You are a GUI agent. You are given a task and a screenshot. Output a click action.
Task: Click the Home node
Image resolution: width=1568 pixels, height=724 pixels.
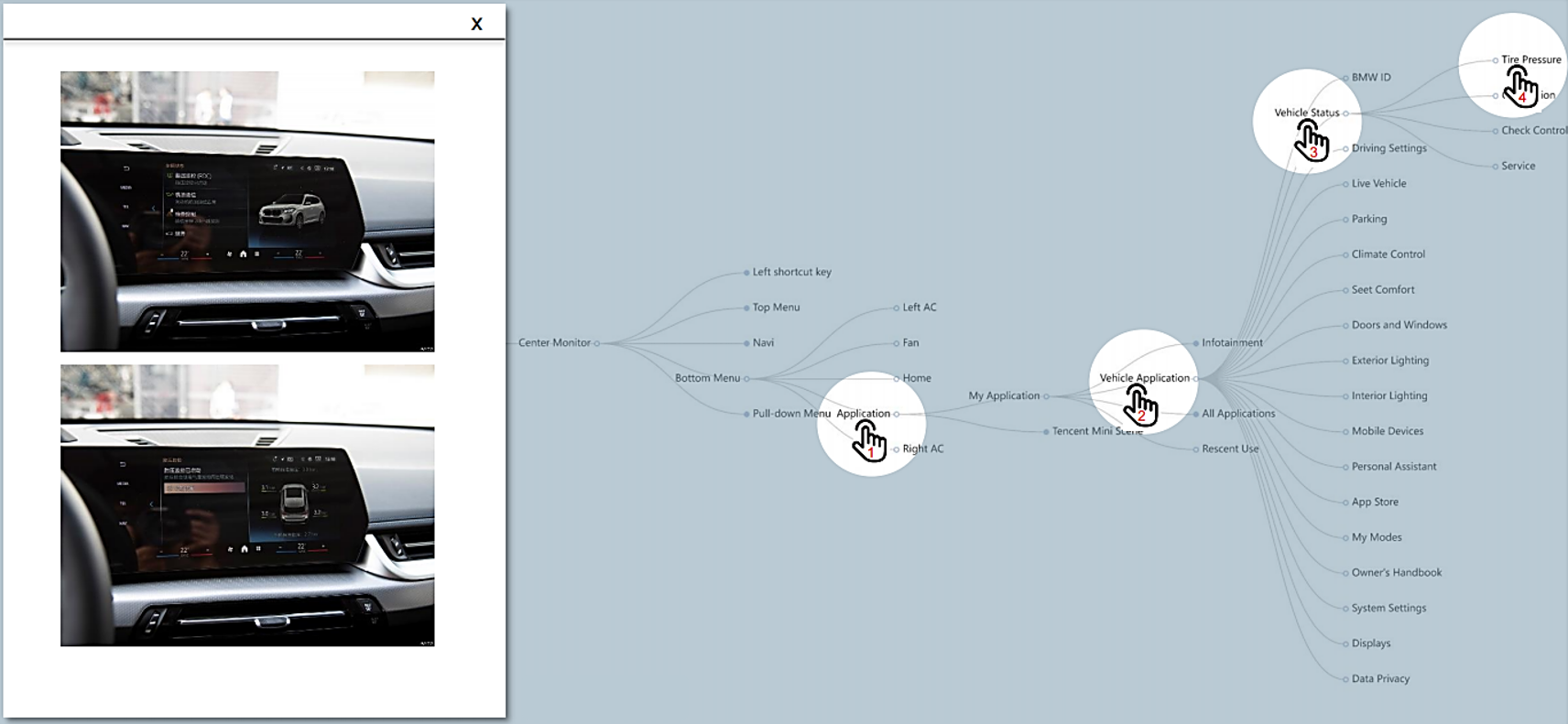coord(916,378)
